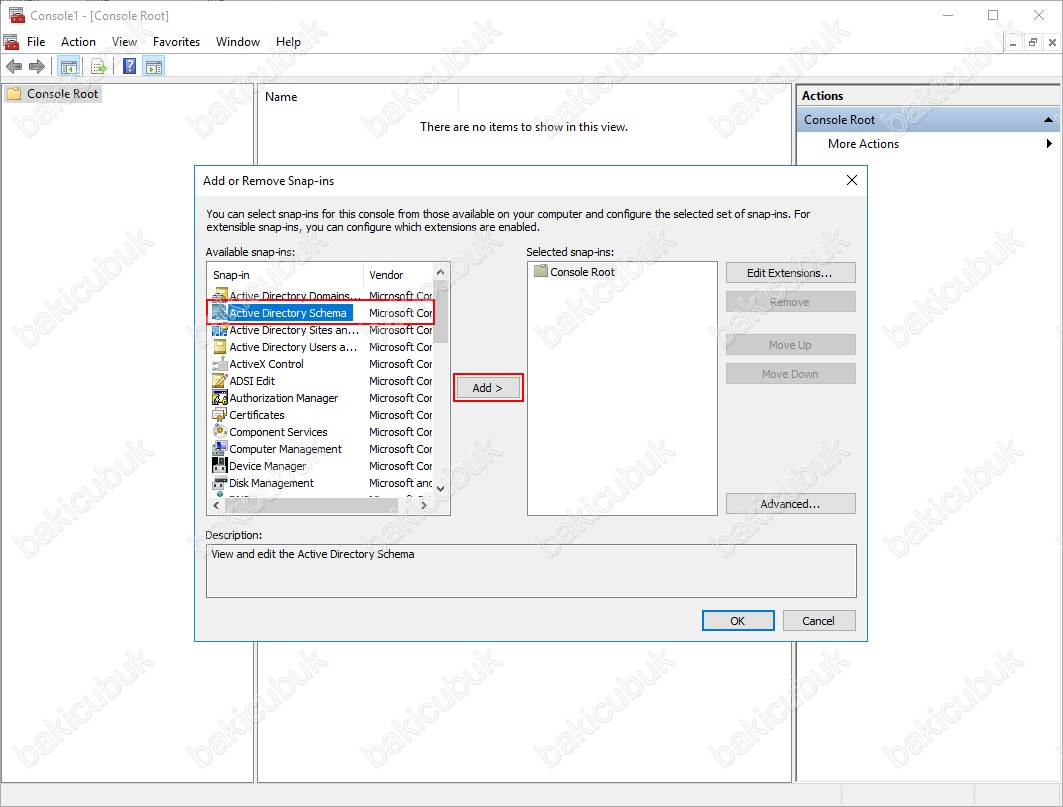Click the left arrow of the snap-ins horizontal scrollbar

point(216,505)
